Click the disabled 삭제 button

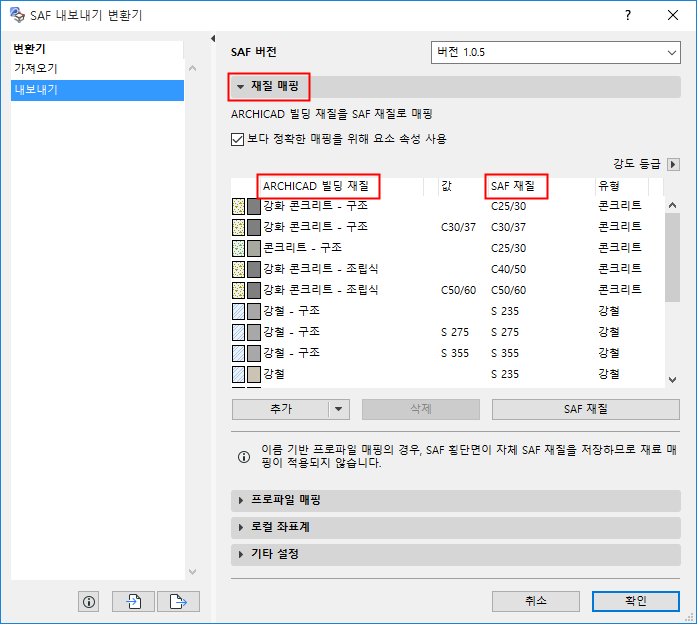[421, 409]
